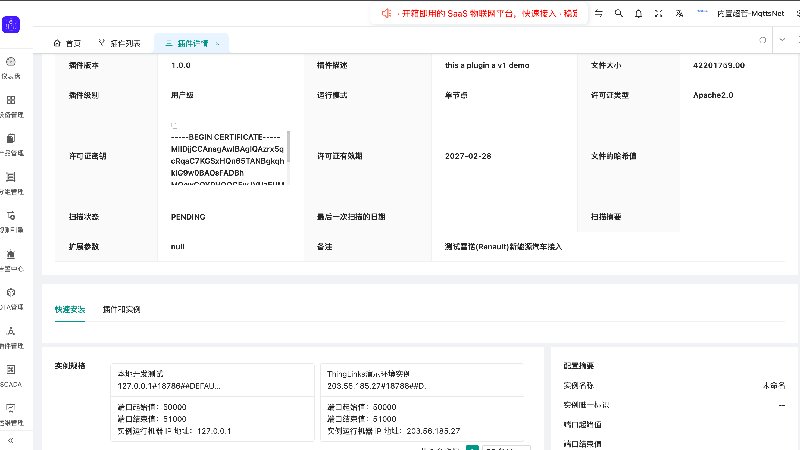Click the scrolling SaaS announcement text
This screenshot has width=800, height=450.
pyautogui.click(x=489, y=14)
